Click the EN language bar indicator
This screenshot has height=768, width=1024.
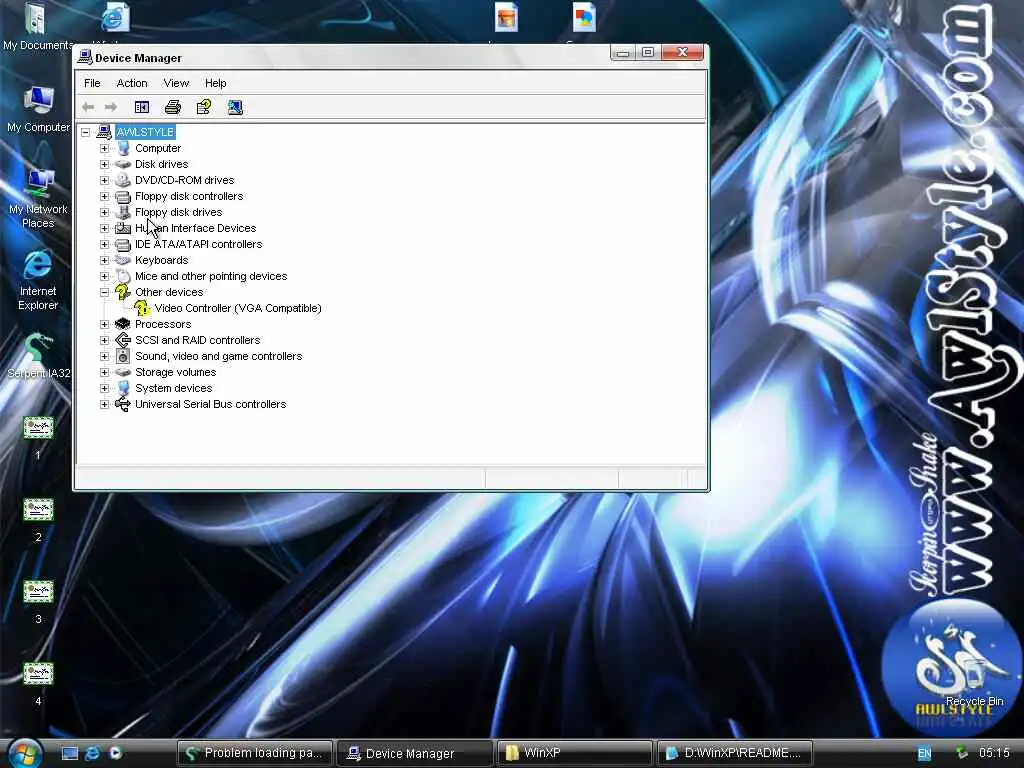tap(924, 753)
